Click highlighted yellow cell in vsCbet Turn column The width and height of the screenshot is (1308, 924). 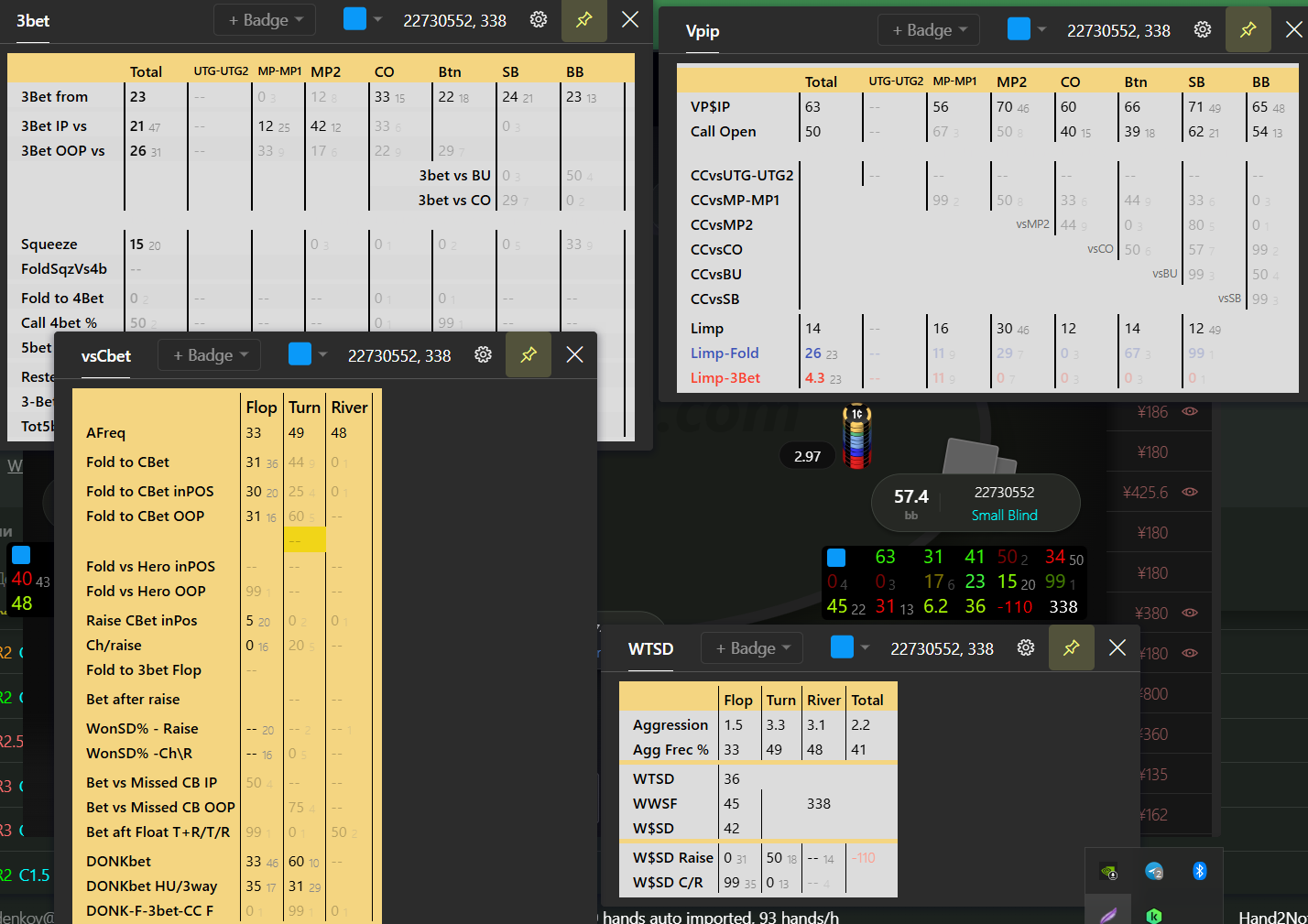click(x=305, y=540)
